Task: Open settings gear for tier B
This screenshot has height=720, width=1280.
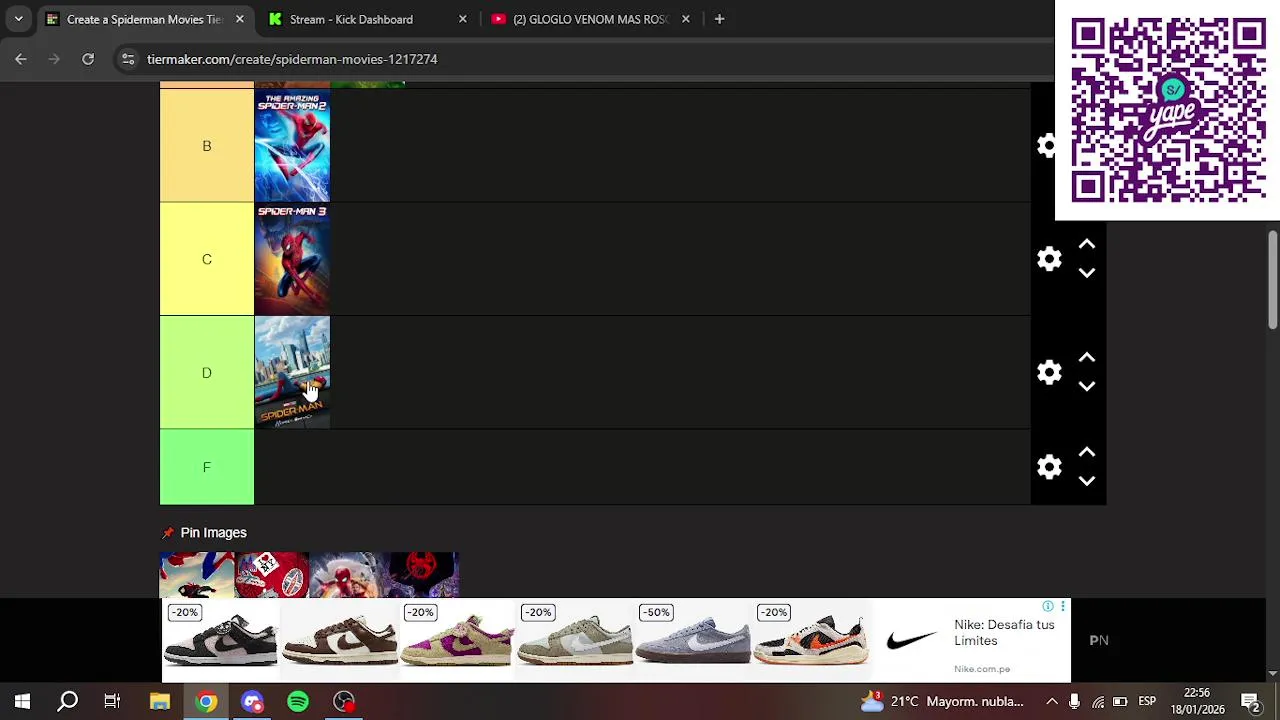Action: coord(1046,146)
